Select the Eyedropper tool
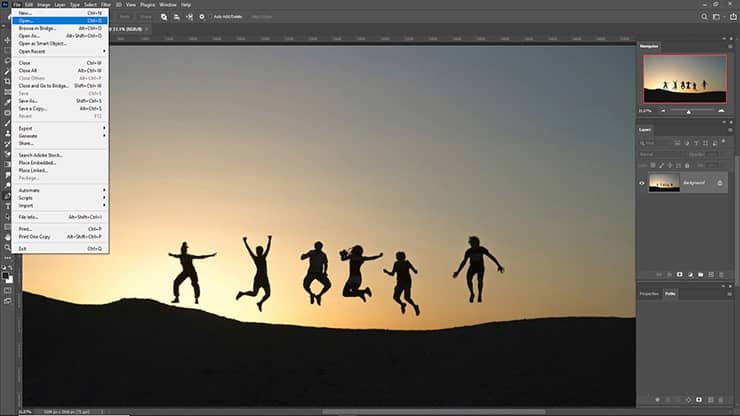Image resolution: width=740 pixels, height=416 pixels. coord(7,102)
